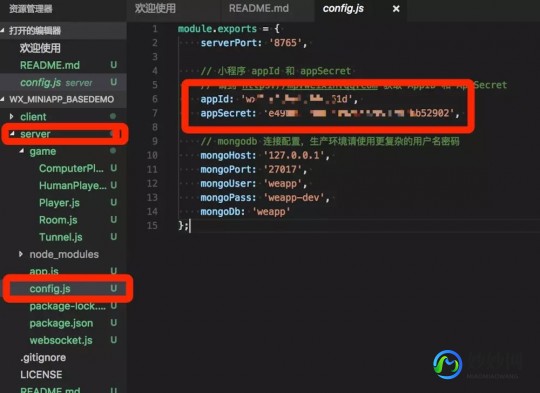Switch to the README.md tab
Viewport: 540px width, 393px height.
[259, 8]
